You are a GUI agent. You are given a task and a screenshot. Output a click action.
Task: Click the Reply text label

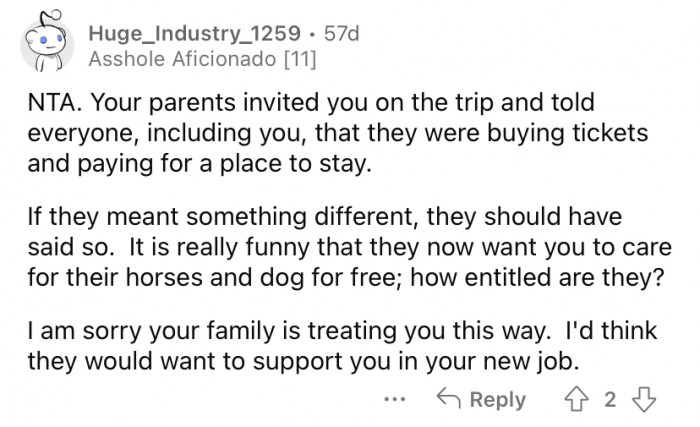[x=497, y=399]
